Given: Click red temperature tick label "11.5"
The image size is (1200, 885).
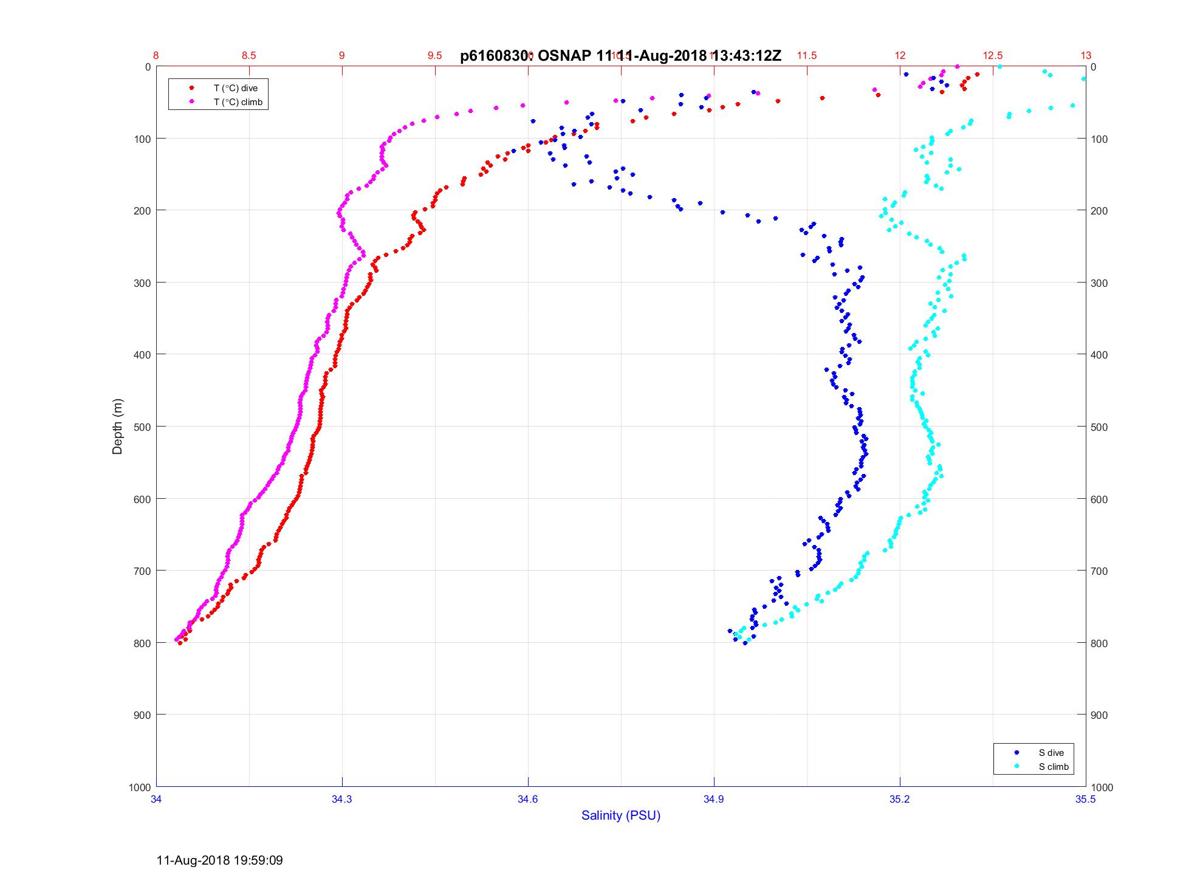Looking at the screenshot, I should click(807, 56).
